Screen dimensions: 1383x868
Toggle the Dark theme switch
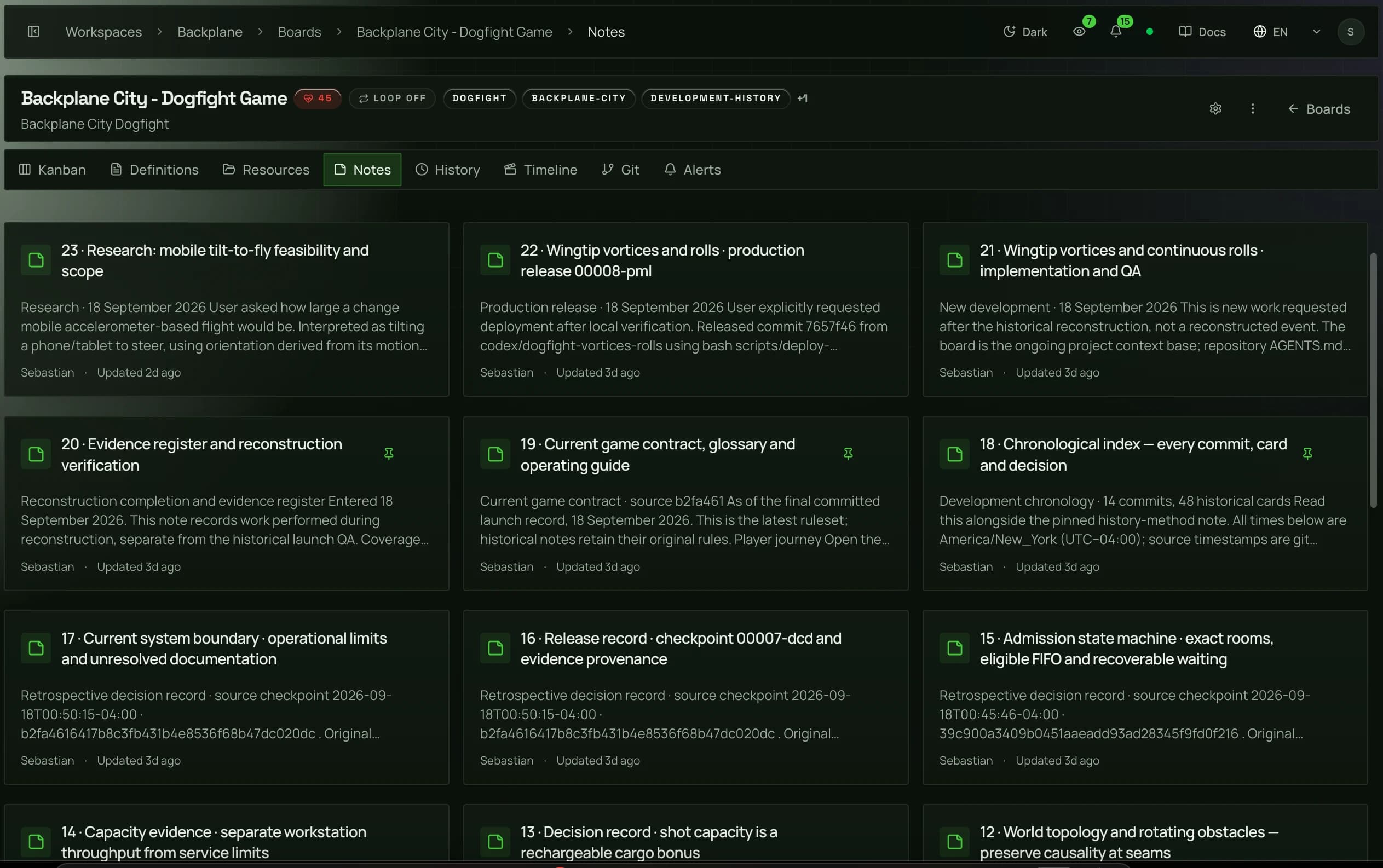tap(1024, 32)
